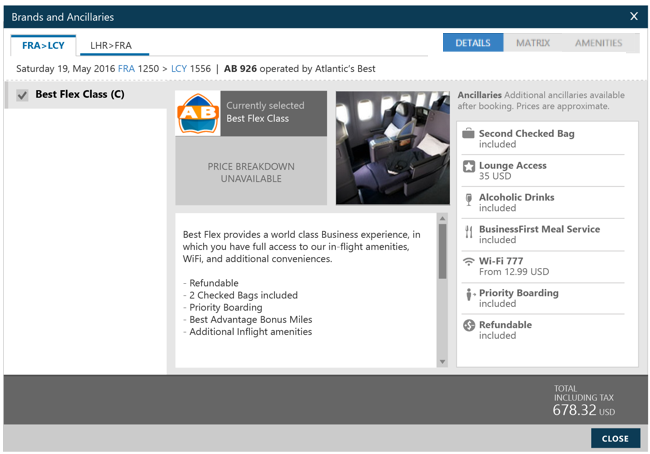Click the FRA airport code link

126,69
